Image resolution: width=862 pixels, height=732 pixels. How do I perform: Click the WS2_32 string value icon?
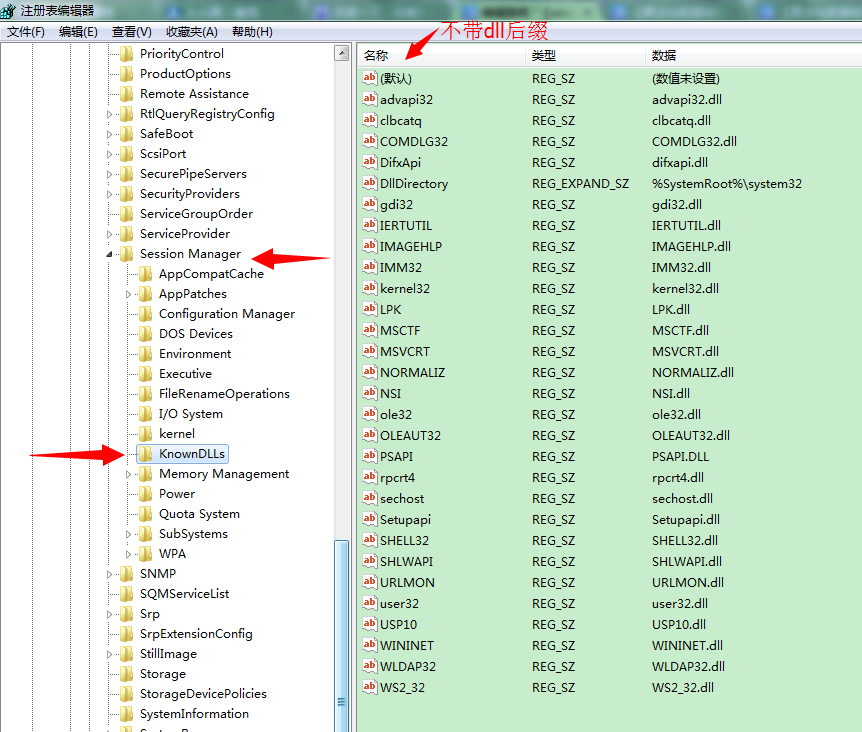click(369, 687)
